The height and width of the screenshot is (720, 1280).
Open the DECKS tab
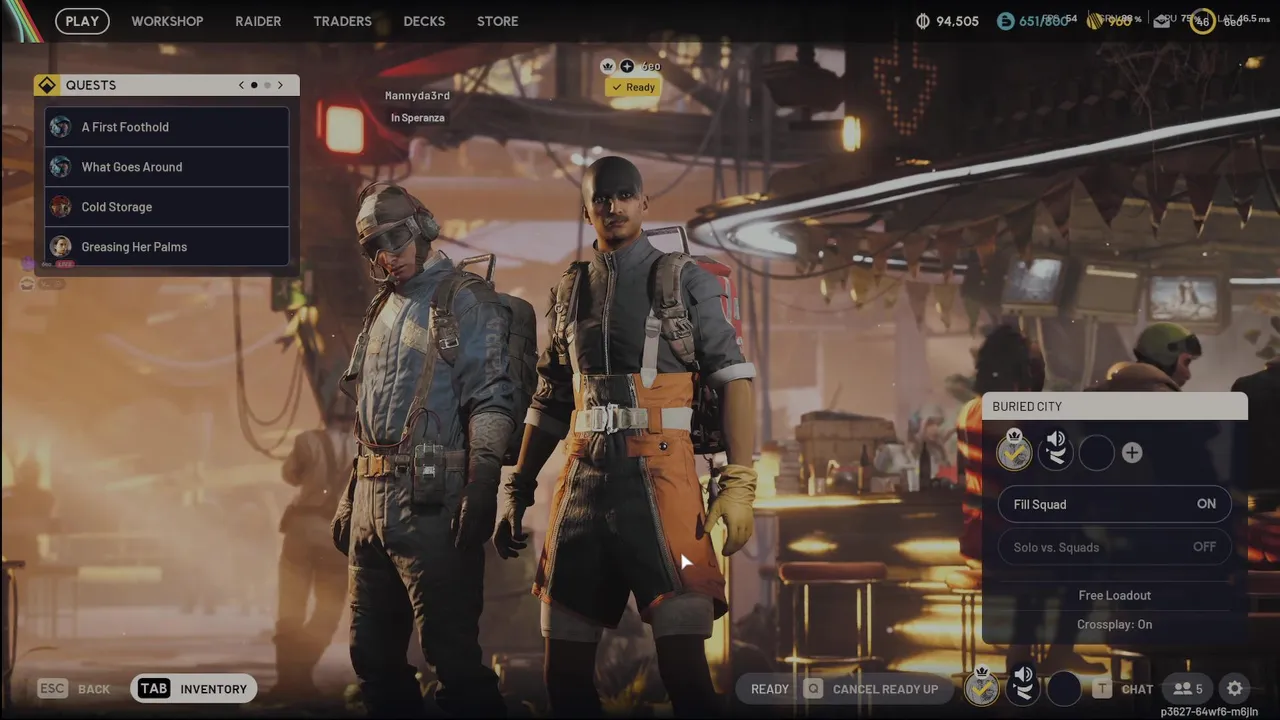424,21
